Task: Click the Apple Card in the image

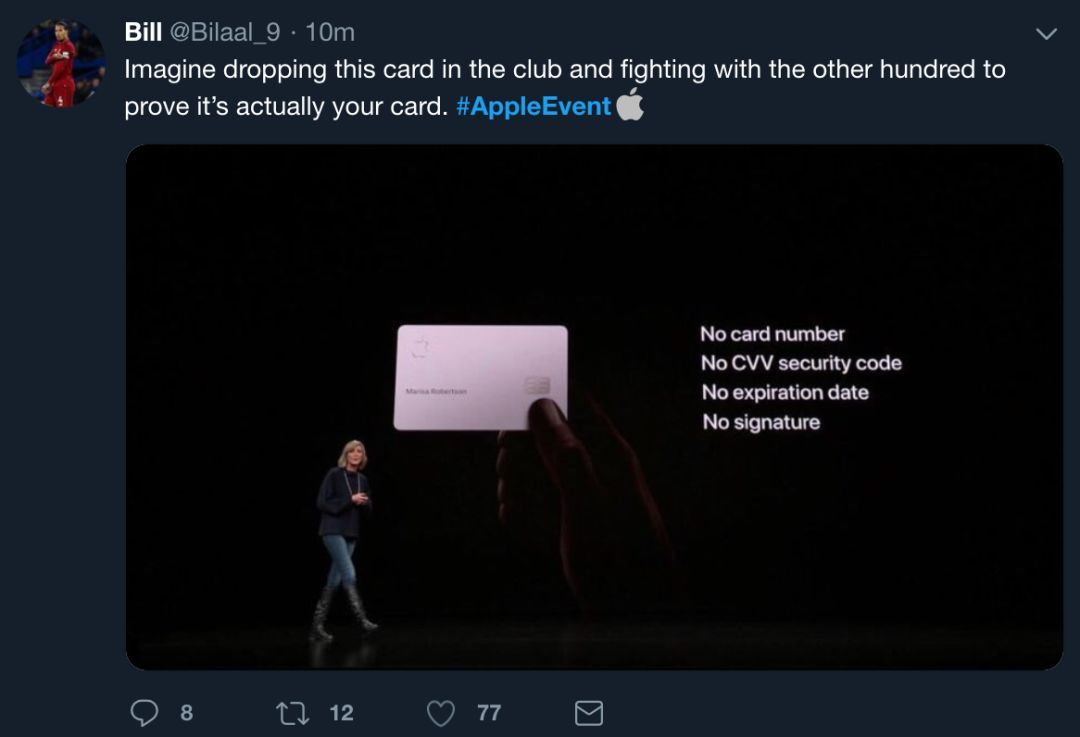Action: click(x=481, y=377)
